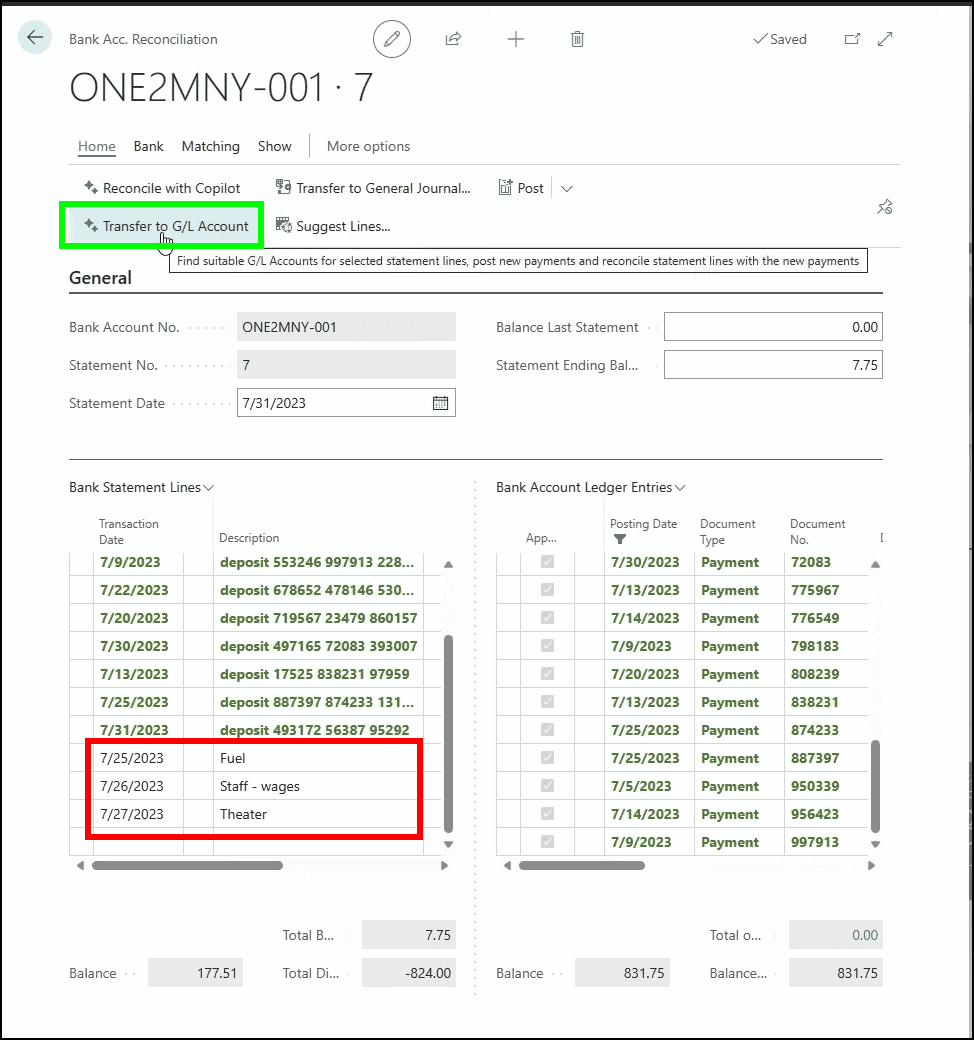Click Transfer to G/L Account

[166, 226]
